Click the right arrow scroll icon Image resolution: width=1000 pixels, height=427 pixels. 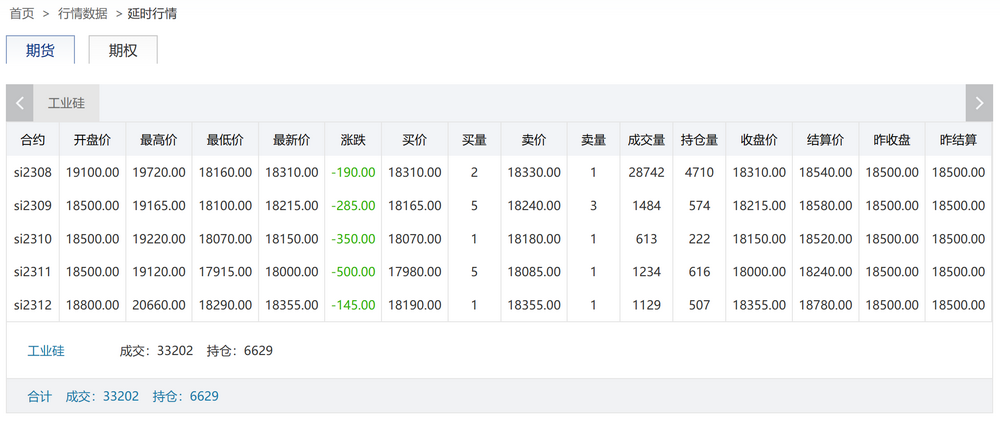[x=979, y=103]
